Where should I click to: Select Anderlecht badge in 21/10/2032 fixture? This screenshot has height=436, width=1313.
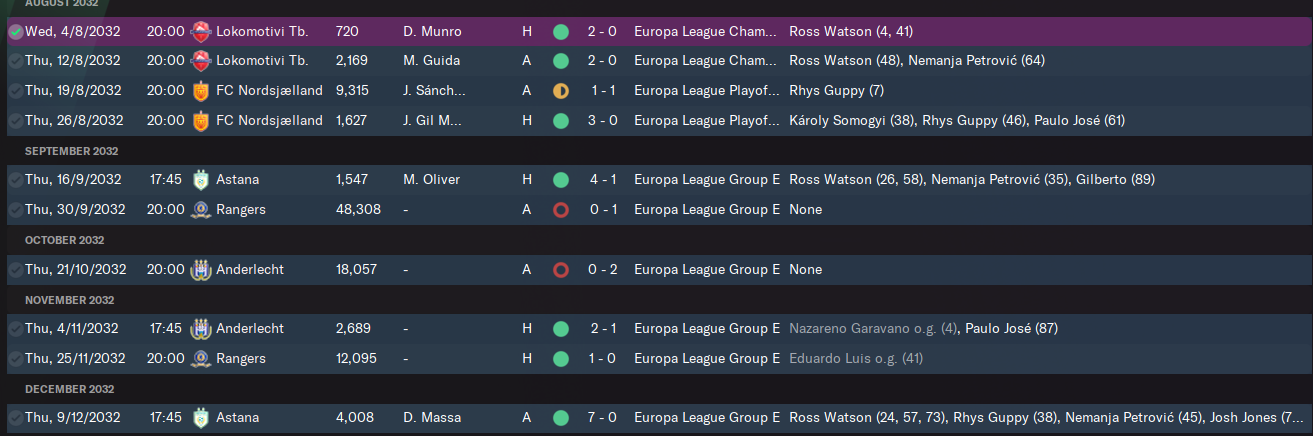tap(202, 269)
